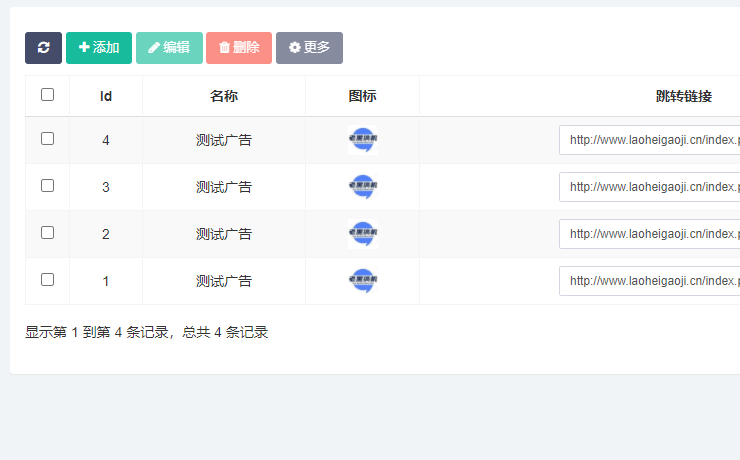Click the 删除 delete button

coord(239,48)
